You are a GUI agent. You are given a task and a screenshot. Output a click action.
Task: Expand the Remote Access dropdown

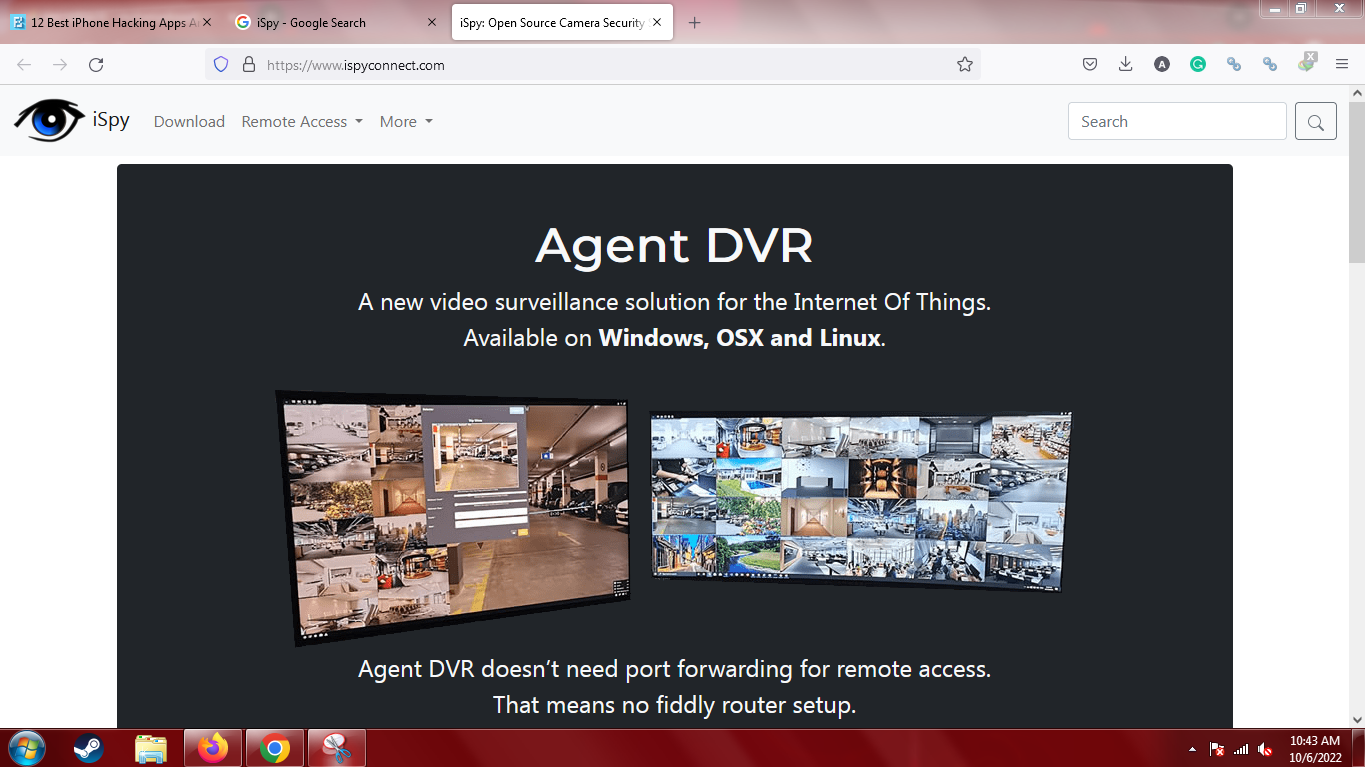302,121
